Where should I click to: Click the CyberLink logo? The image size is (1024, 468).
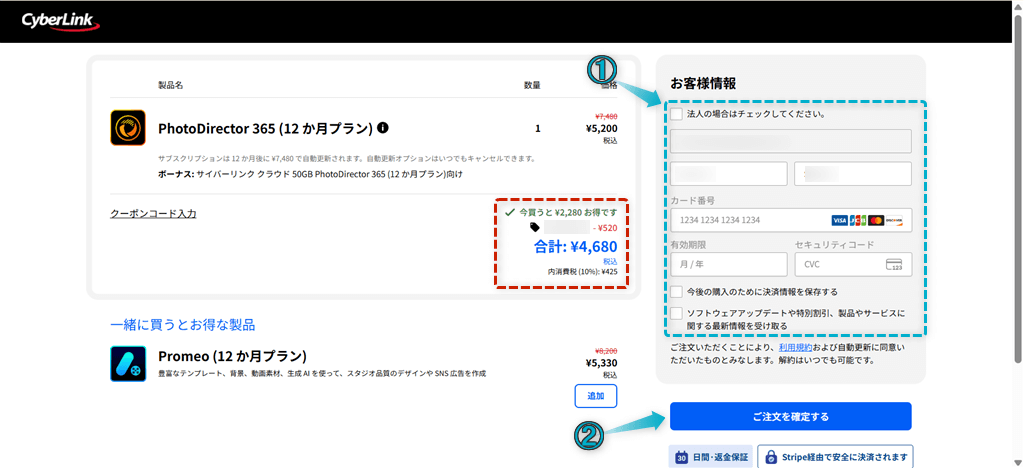(60, 22)
